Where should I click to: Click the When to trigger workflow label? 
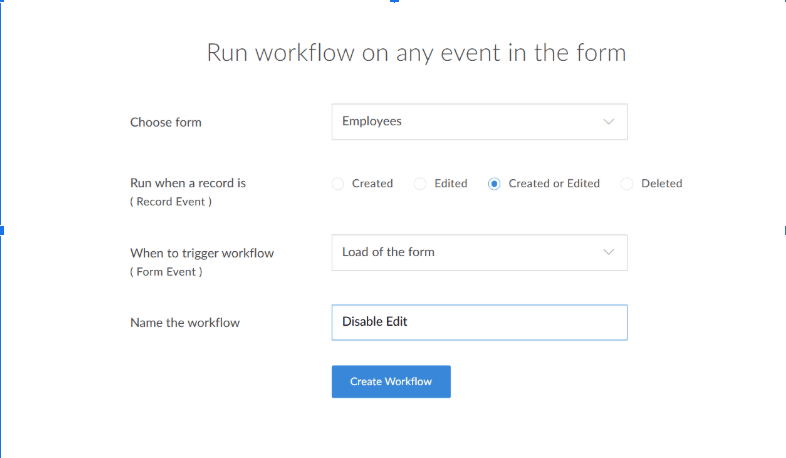tap(202, 253)
